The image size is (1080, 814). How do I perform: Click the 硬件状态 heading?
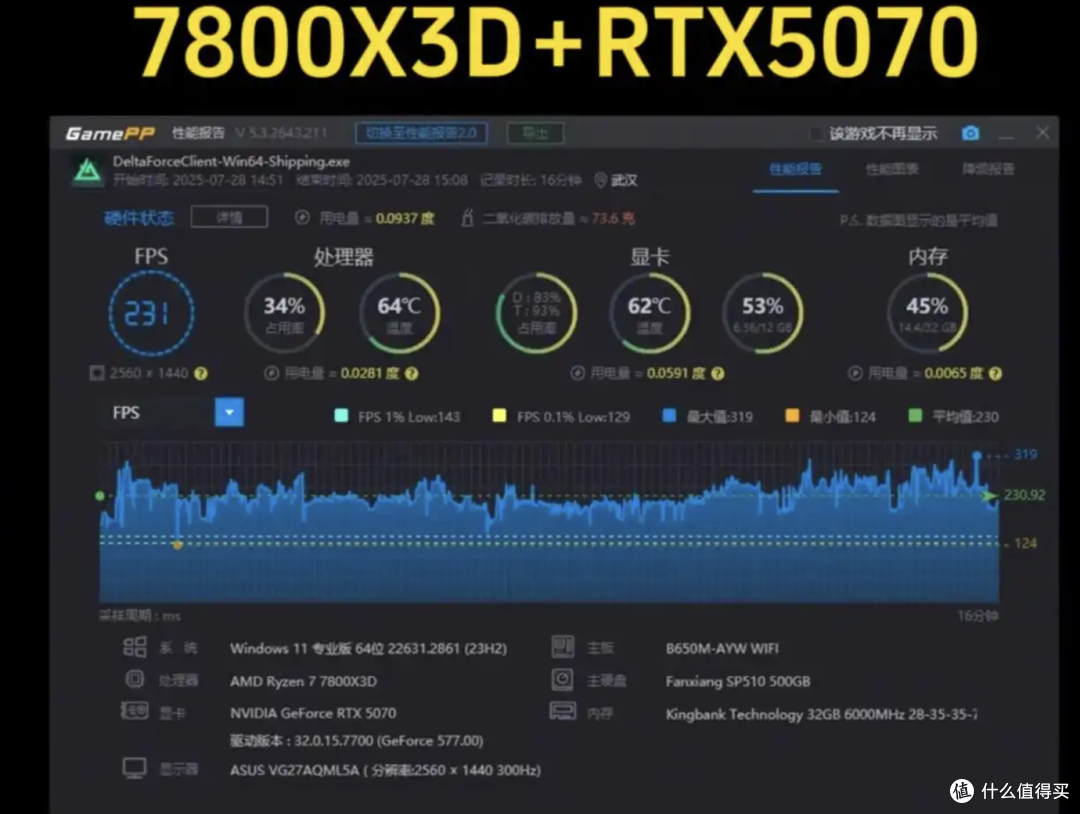pos(139,218)
